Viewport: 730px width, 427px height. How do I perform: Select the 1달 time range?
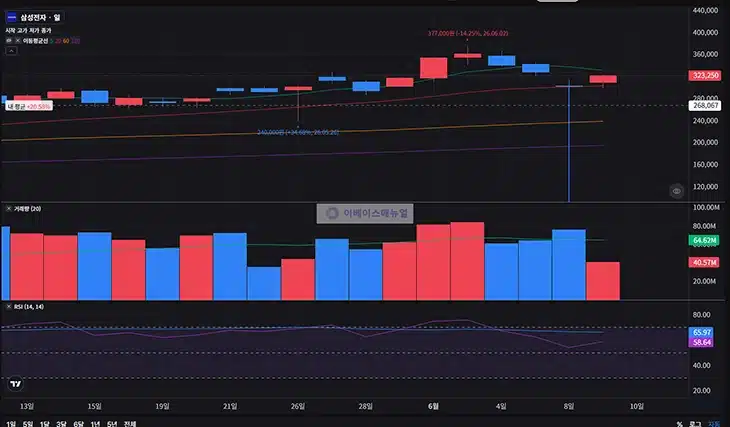click(x=45, y=424)
